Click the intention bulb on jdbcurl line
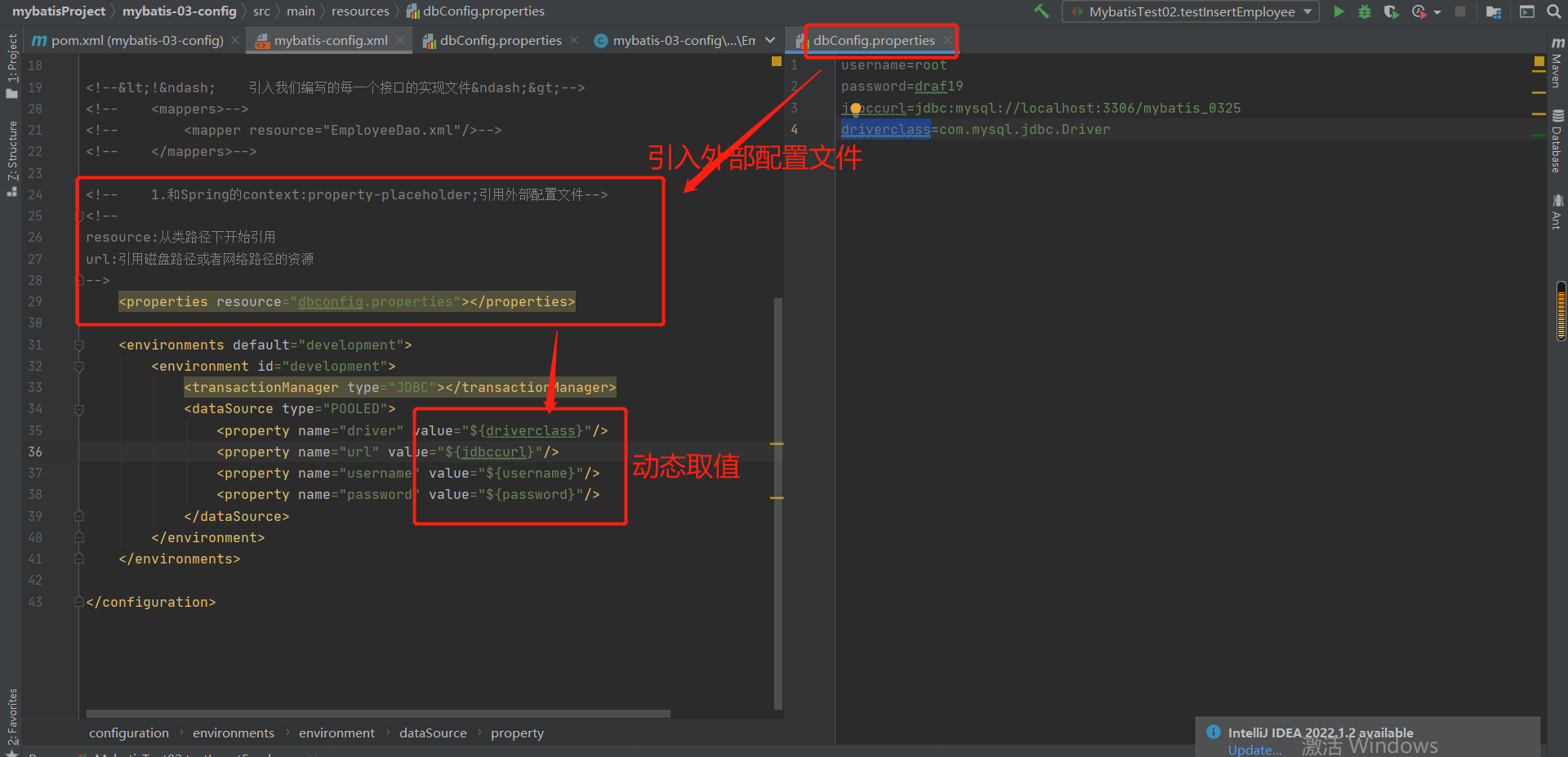Image resolution: width=1568 pixels, height=757 pixels. 855,108
